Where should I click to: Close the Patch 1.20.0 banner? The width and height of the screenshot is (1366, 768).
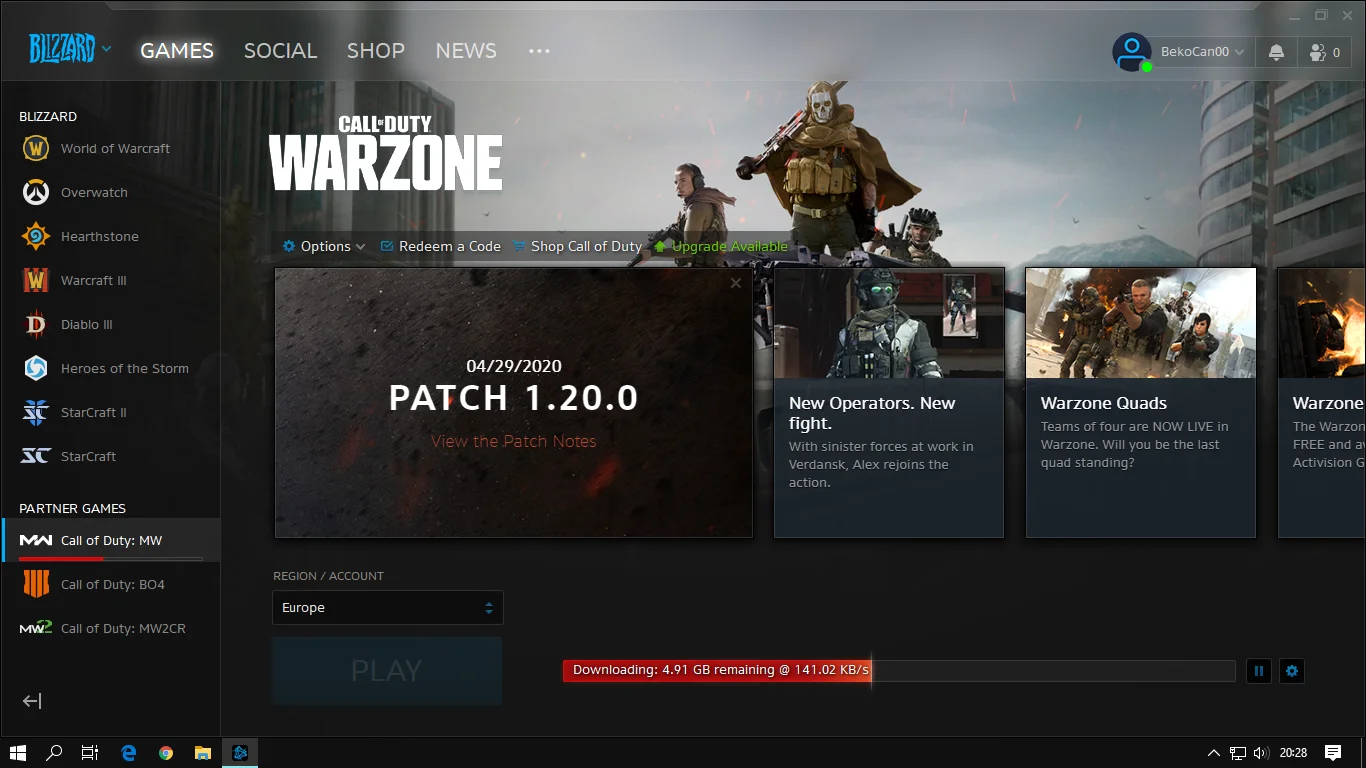pos(736,283)
